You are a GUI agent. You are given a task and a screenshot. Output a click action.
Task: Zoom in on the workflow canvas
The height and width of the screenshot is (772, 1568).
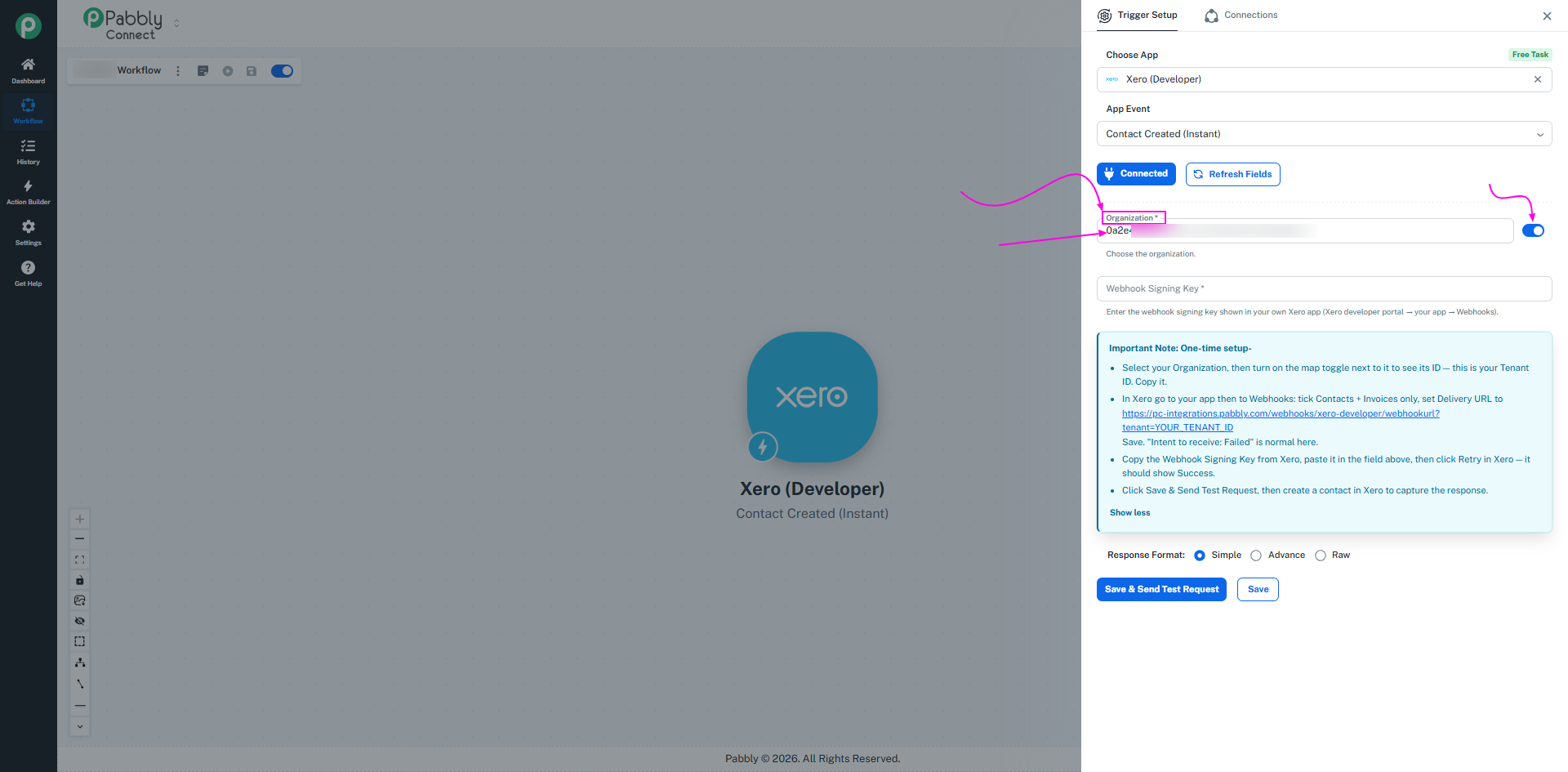[80, 519]
